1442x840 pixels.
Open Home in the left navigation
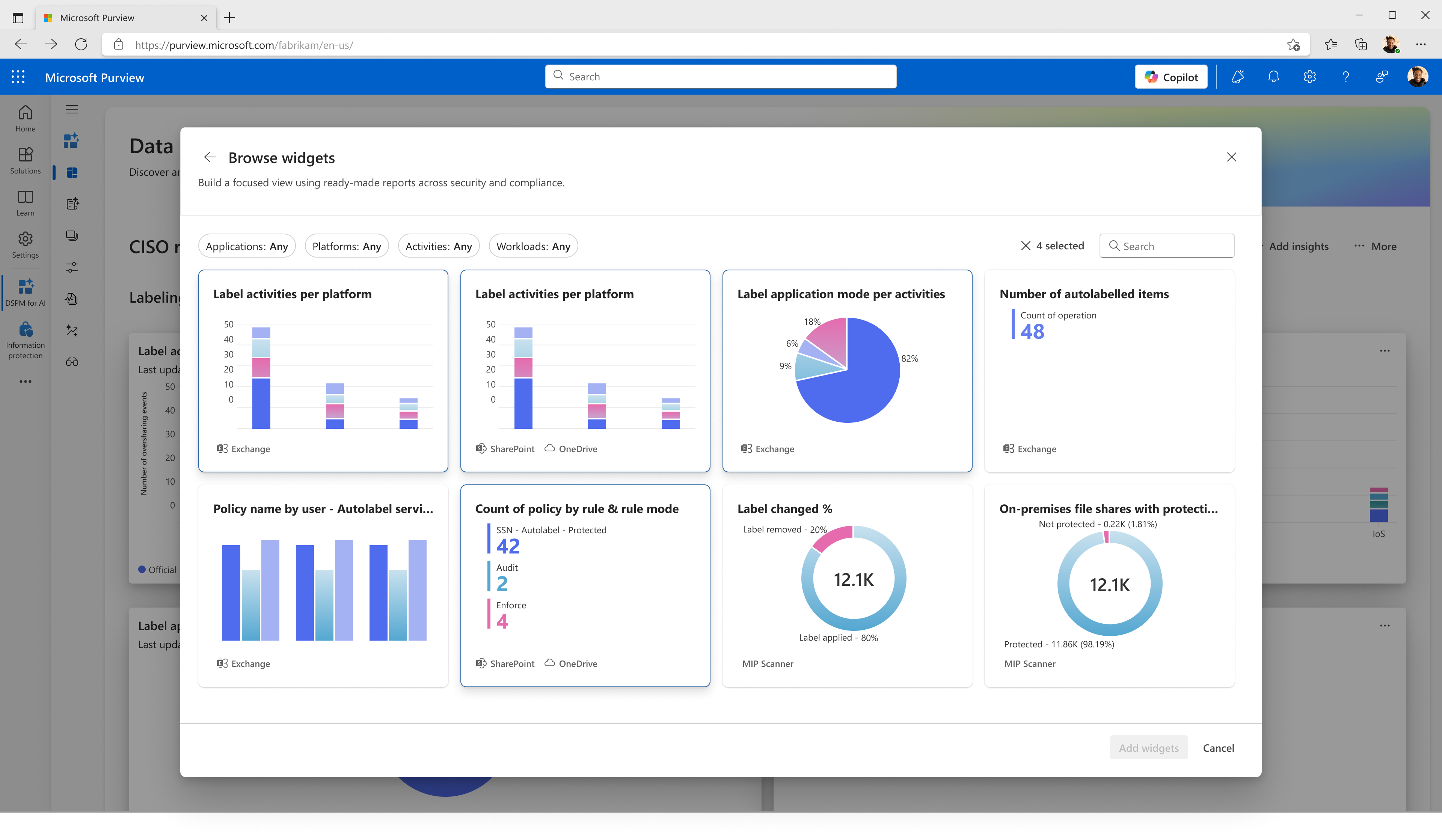tap(25, 118)
